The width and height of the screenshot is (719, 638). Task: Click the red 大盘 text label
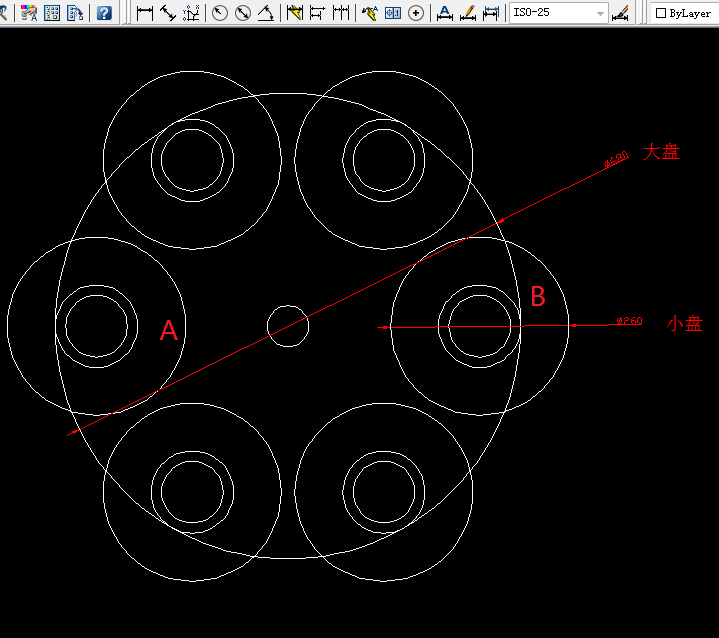(x=661, y=152)
